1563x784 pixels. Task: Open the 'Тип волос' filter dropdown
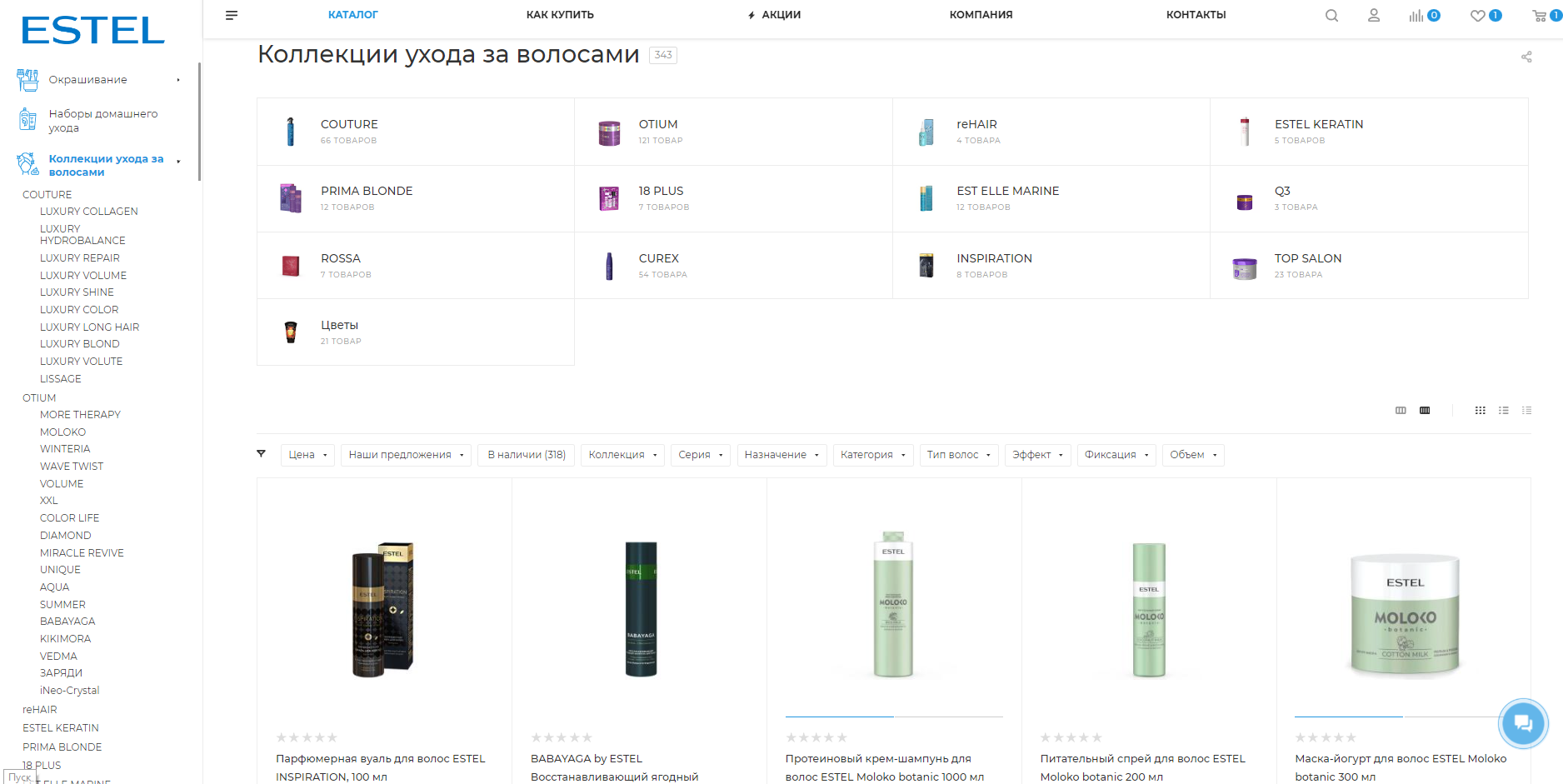(958, 455)
